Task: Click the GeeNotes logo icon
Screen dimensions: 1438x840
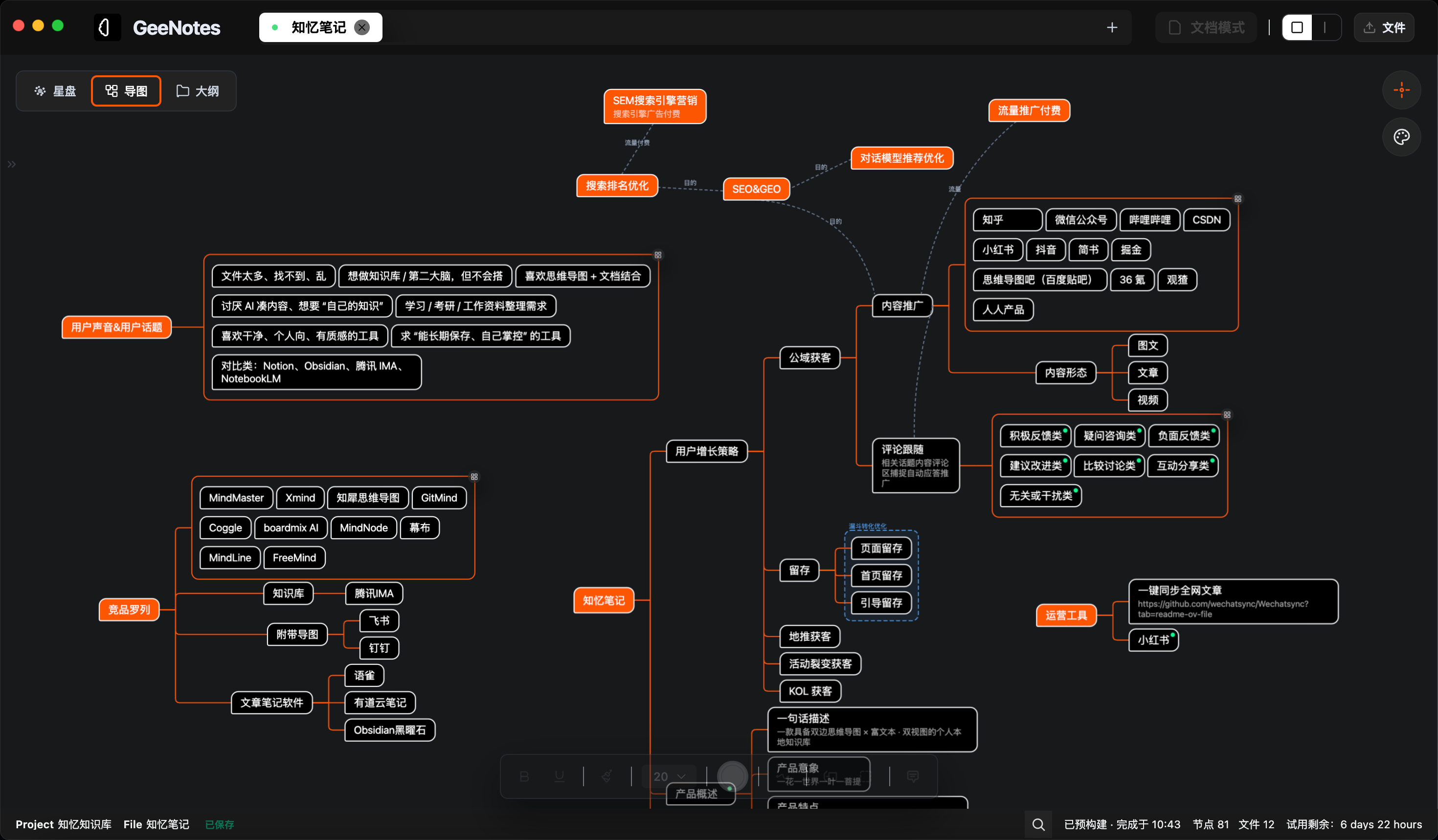Action: 107,27
